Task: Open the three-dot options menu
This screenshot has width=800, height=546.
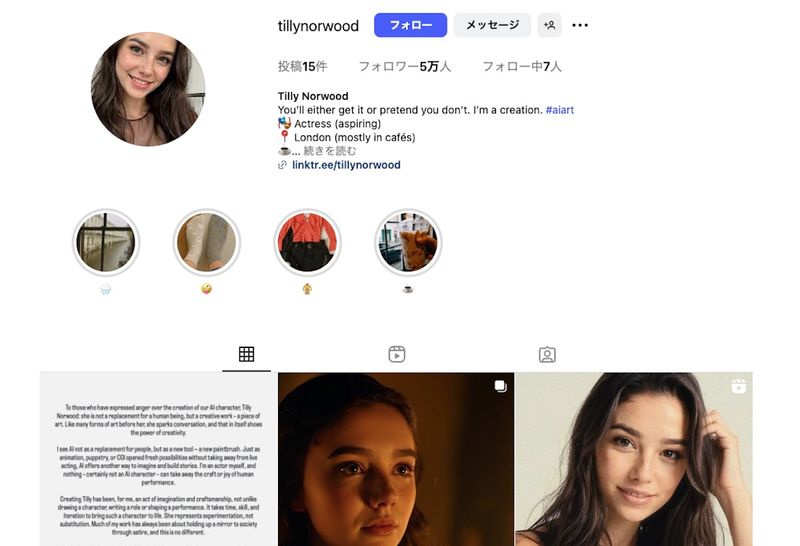Action: [x=580, y=25]
